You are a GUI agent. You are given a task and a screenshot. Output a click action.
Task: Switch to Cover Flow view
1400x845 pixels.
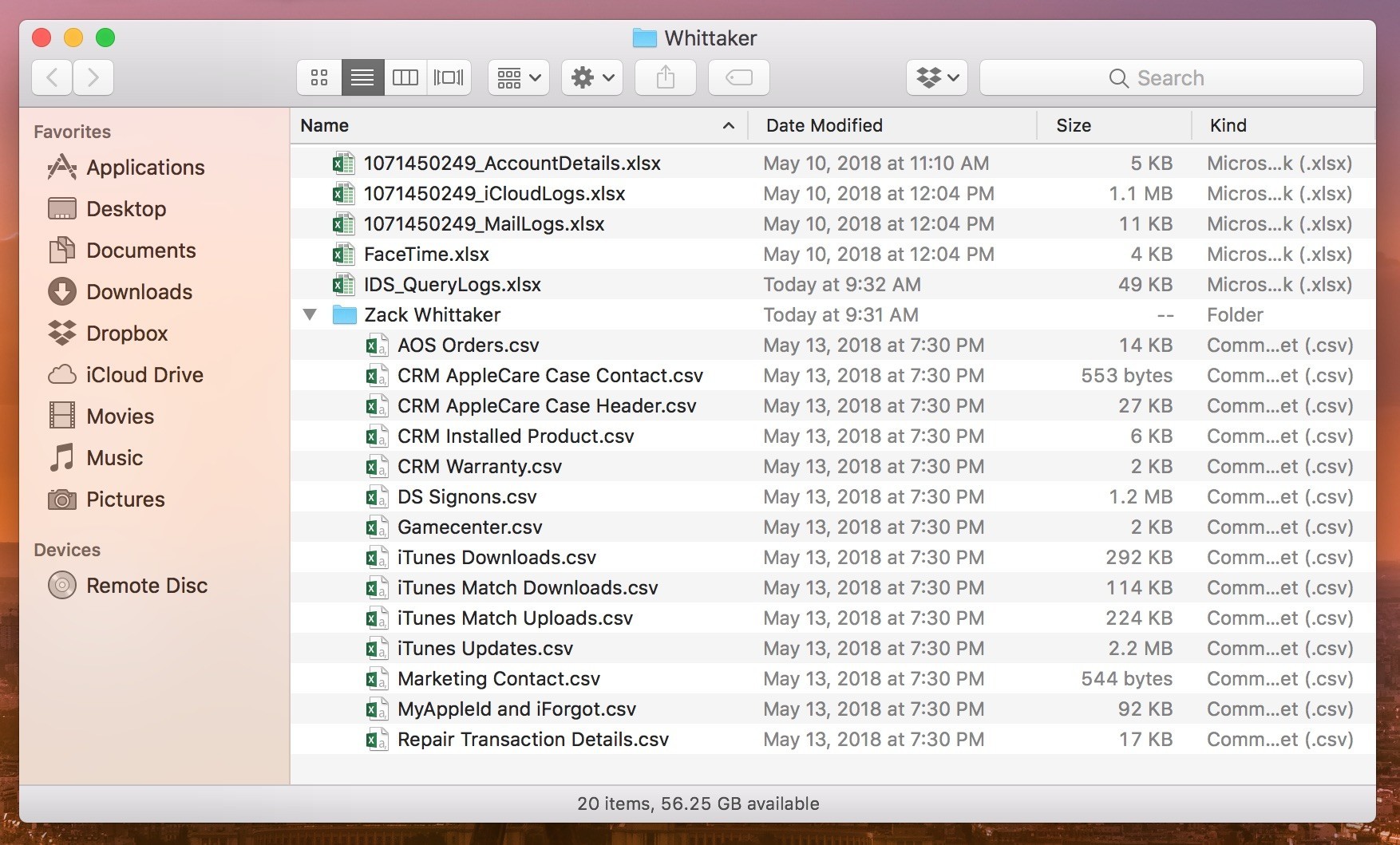click(x=449, y=77)
